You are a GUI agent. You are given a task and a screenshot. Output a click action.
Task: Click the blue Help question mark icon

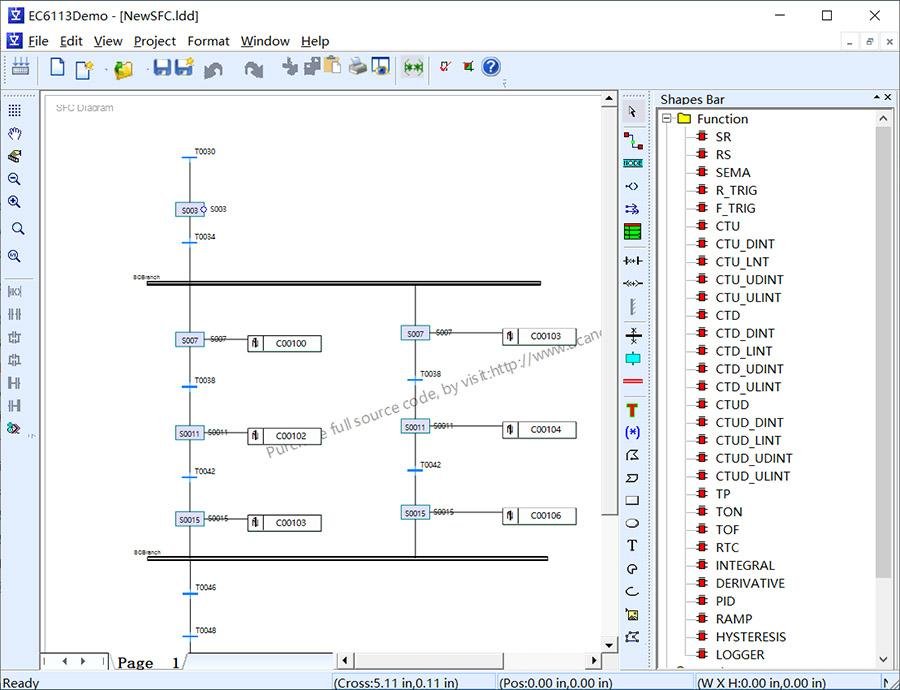point(490,67)
